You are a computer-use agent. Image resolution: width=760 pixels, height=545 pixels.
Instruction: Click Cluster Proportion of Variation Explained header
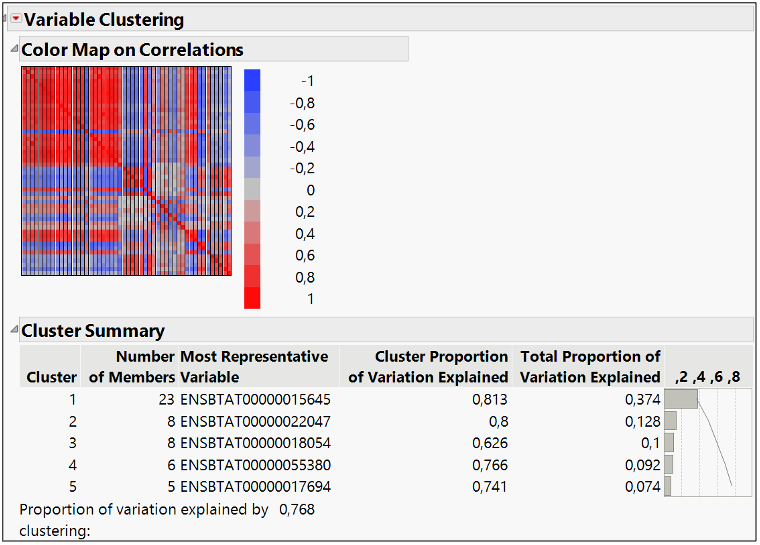pos(428,366)
